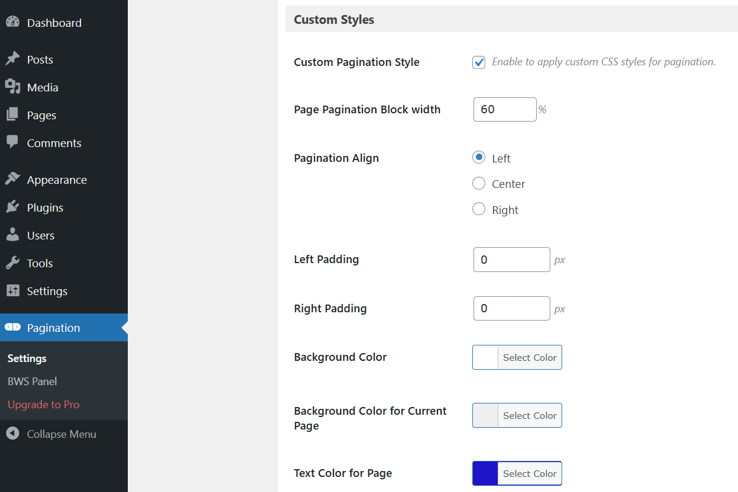Click the Text Color for Page label
Screen dimensions: 738x492
[343, 473]
